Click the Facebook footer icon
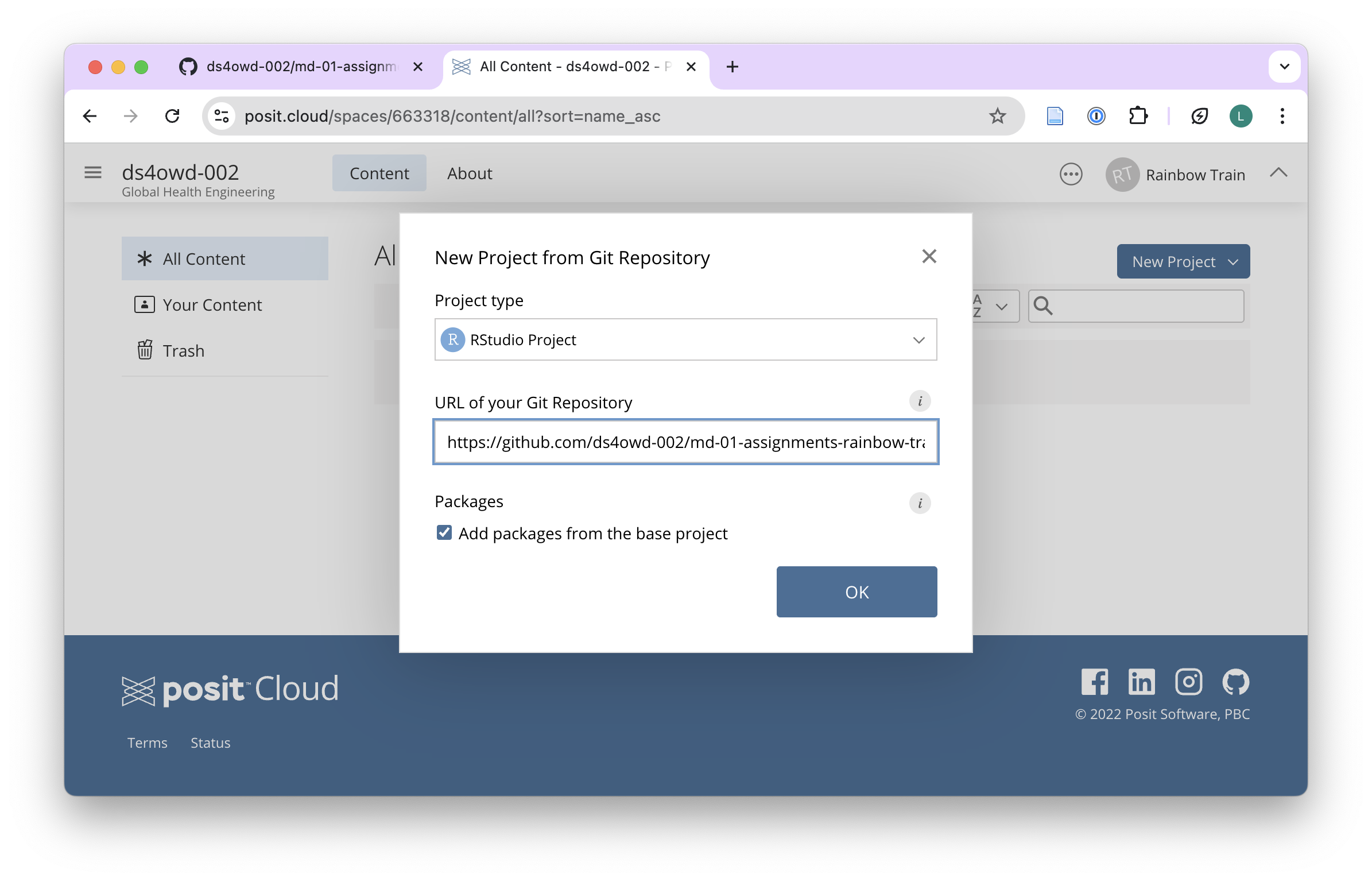The image size is (1372, 881). coord(1094,682)
